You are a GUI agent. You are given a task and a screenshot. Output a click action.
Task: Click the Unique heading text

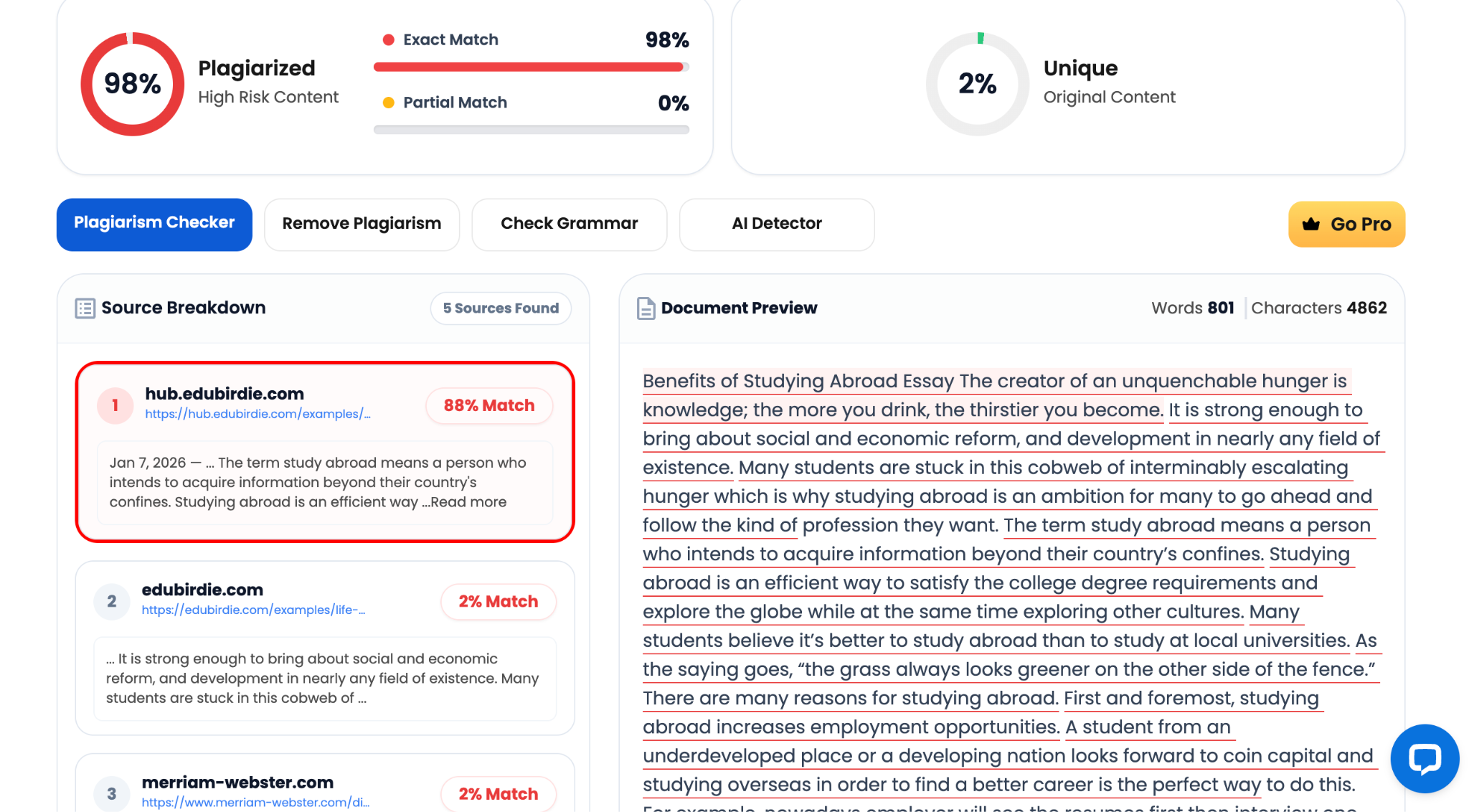[1080, 68]
